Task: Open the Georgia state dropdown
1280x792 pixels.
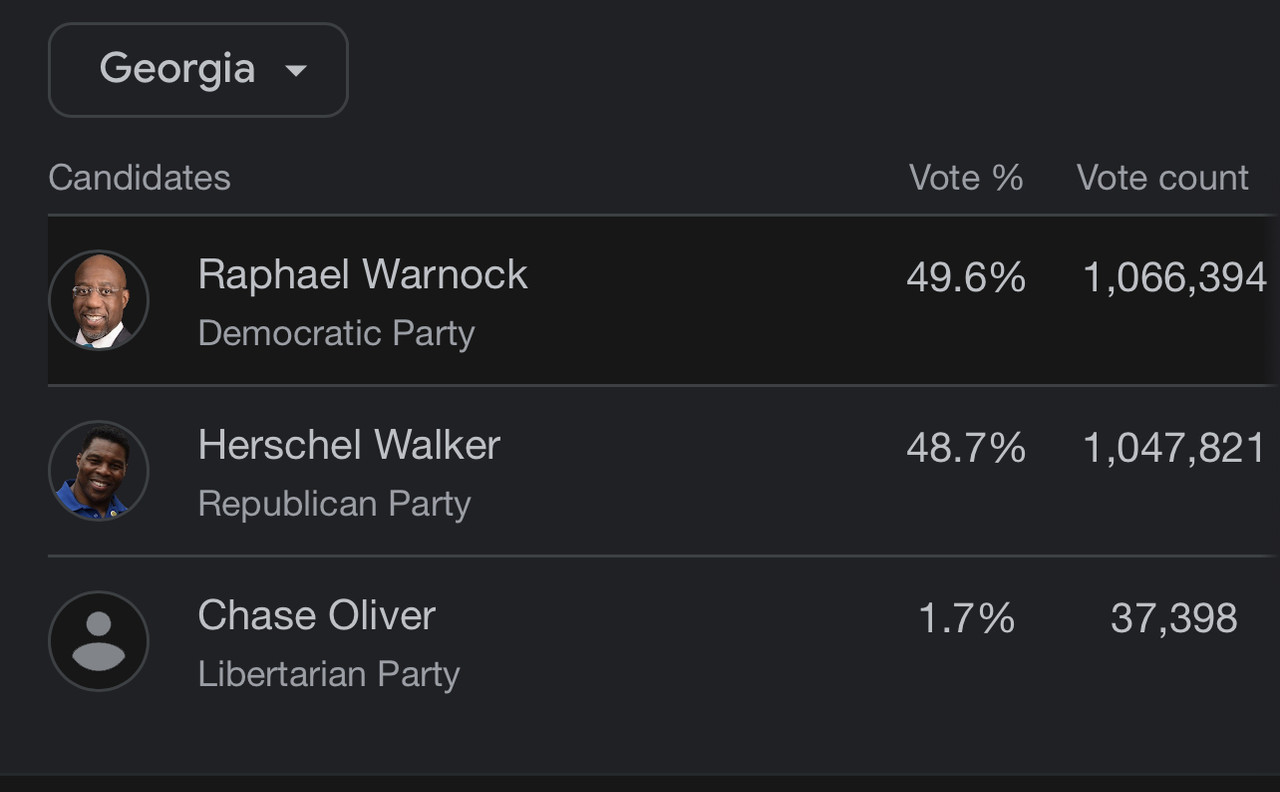Action: click(x=198, y=70)
